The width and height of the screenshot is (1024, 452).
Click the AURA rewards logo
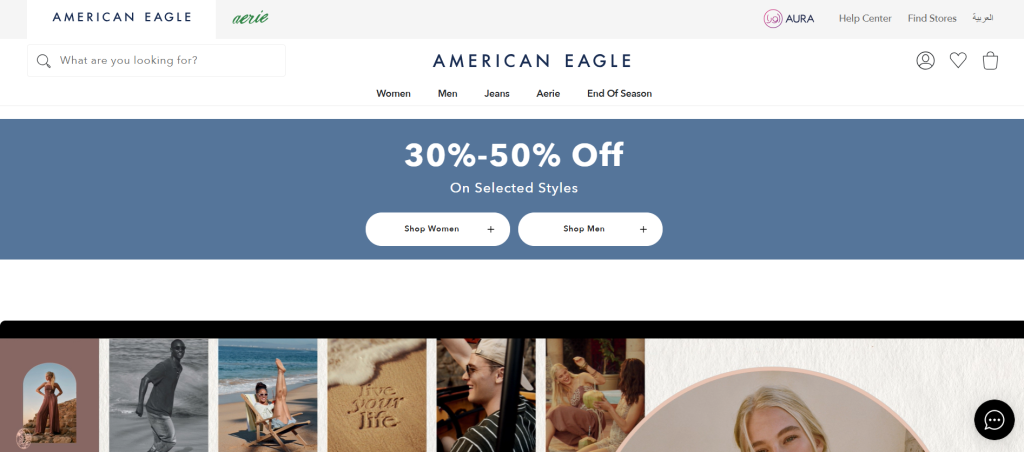(789, 18)
